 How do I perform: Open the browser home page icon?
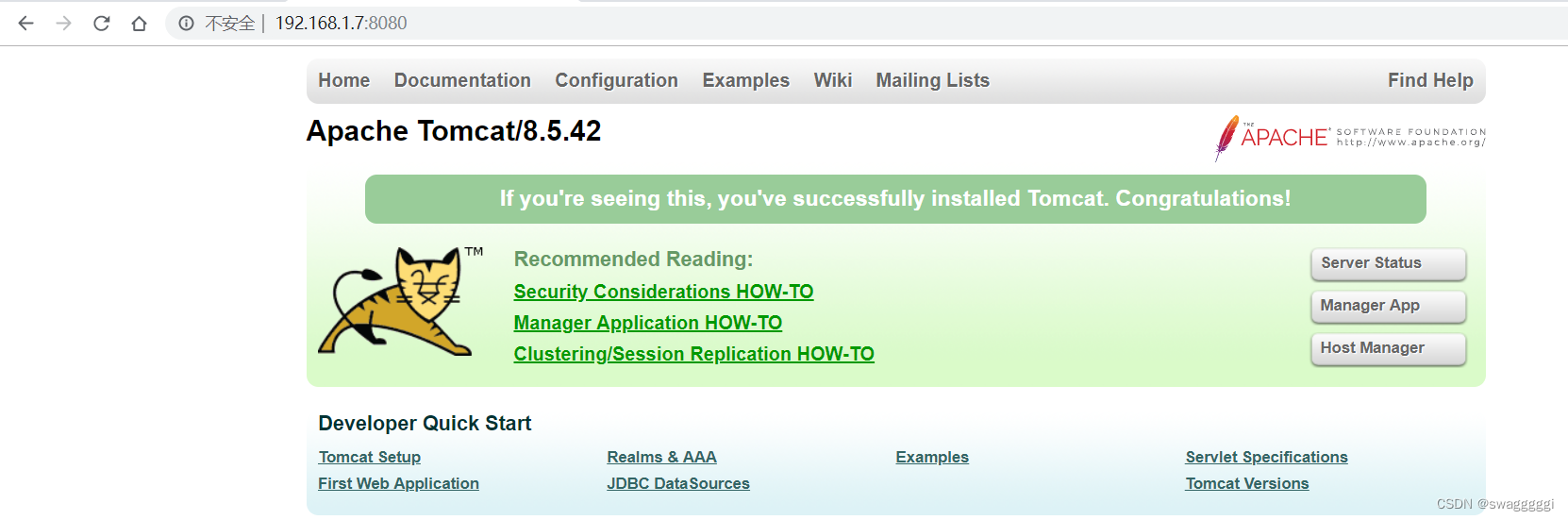point(139,24)
